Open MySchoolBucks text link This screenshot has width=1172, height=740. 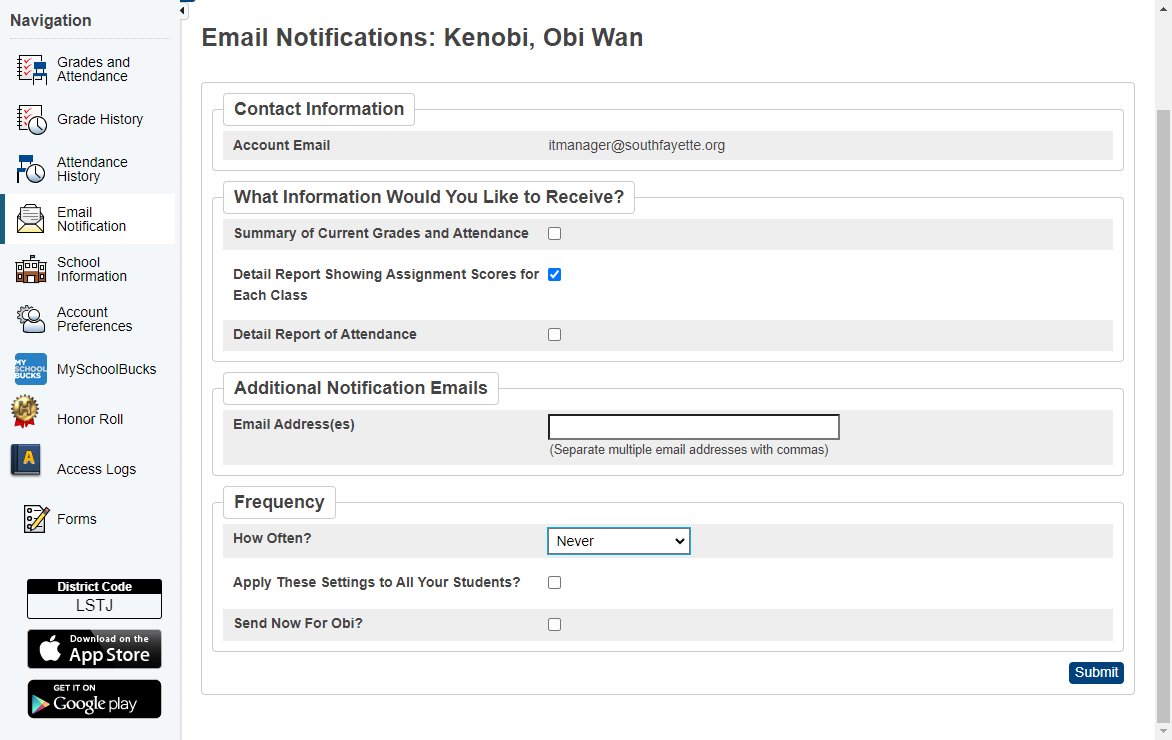tap(107, 369)
